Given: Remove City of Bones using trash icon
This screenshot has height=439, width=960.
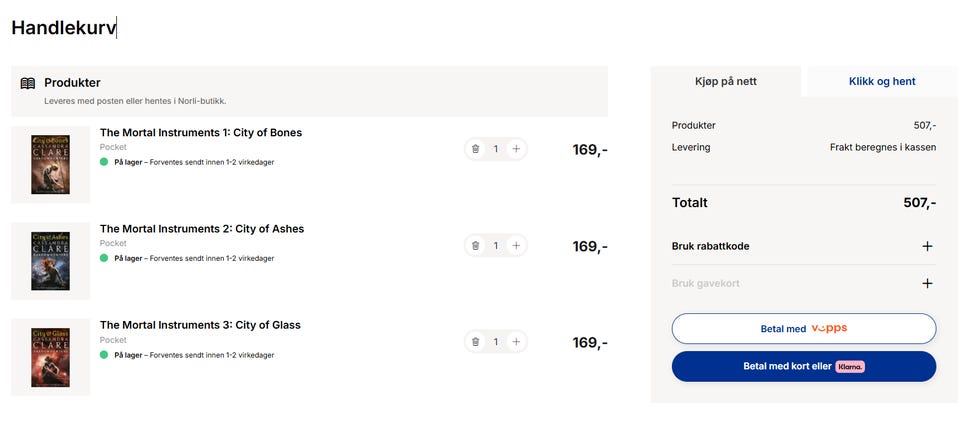Looking at the screenshot, I should pyautogui.click(x=475, y=149).
